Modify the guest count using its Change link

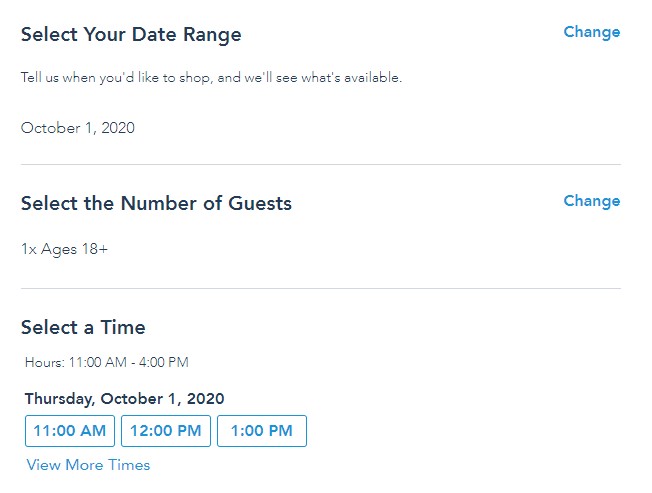click(591, 201)
